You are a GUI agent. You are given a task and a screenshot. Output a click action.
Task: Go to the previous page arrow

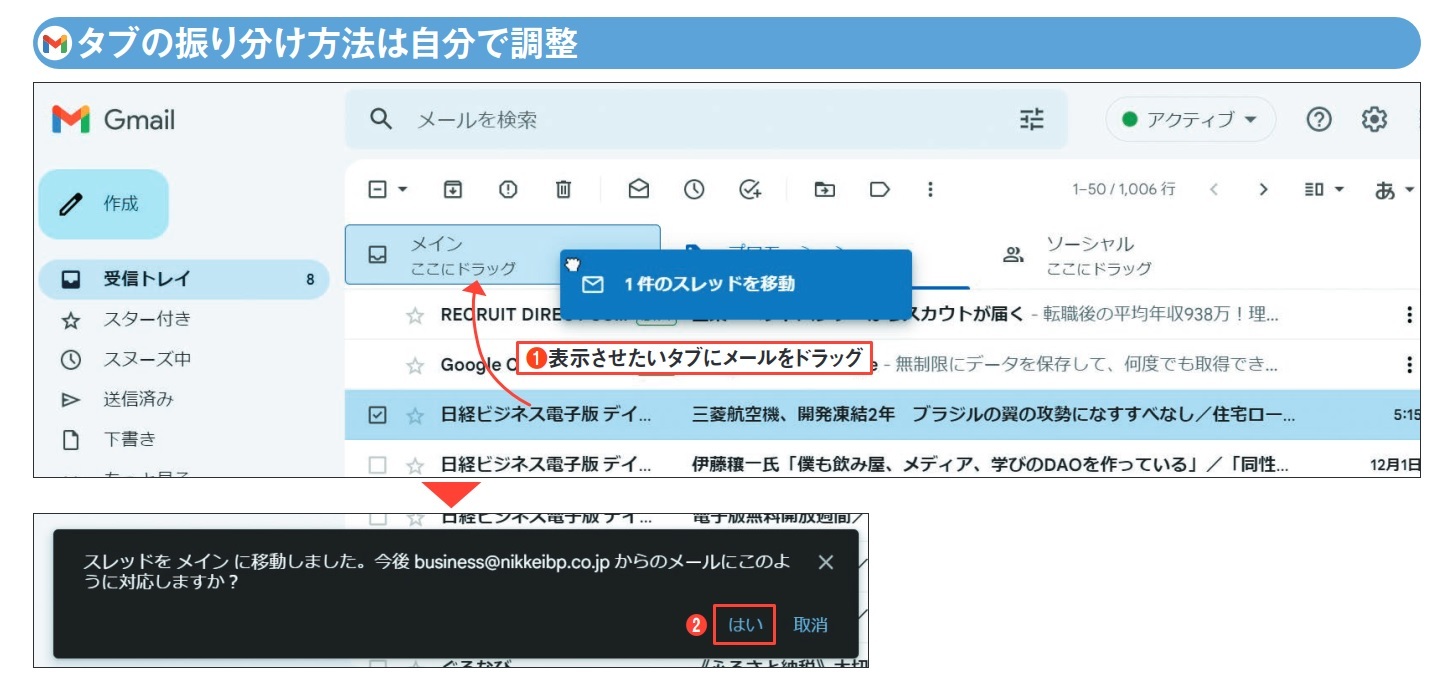pyautogui.click(x=1214, y=189)
